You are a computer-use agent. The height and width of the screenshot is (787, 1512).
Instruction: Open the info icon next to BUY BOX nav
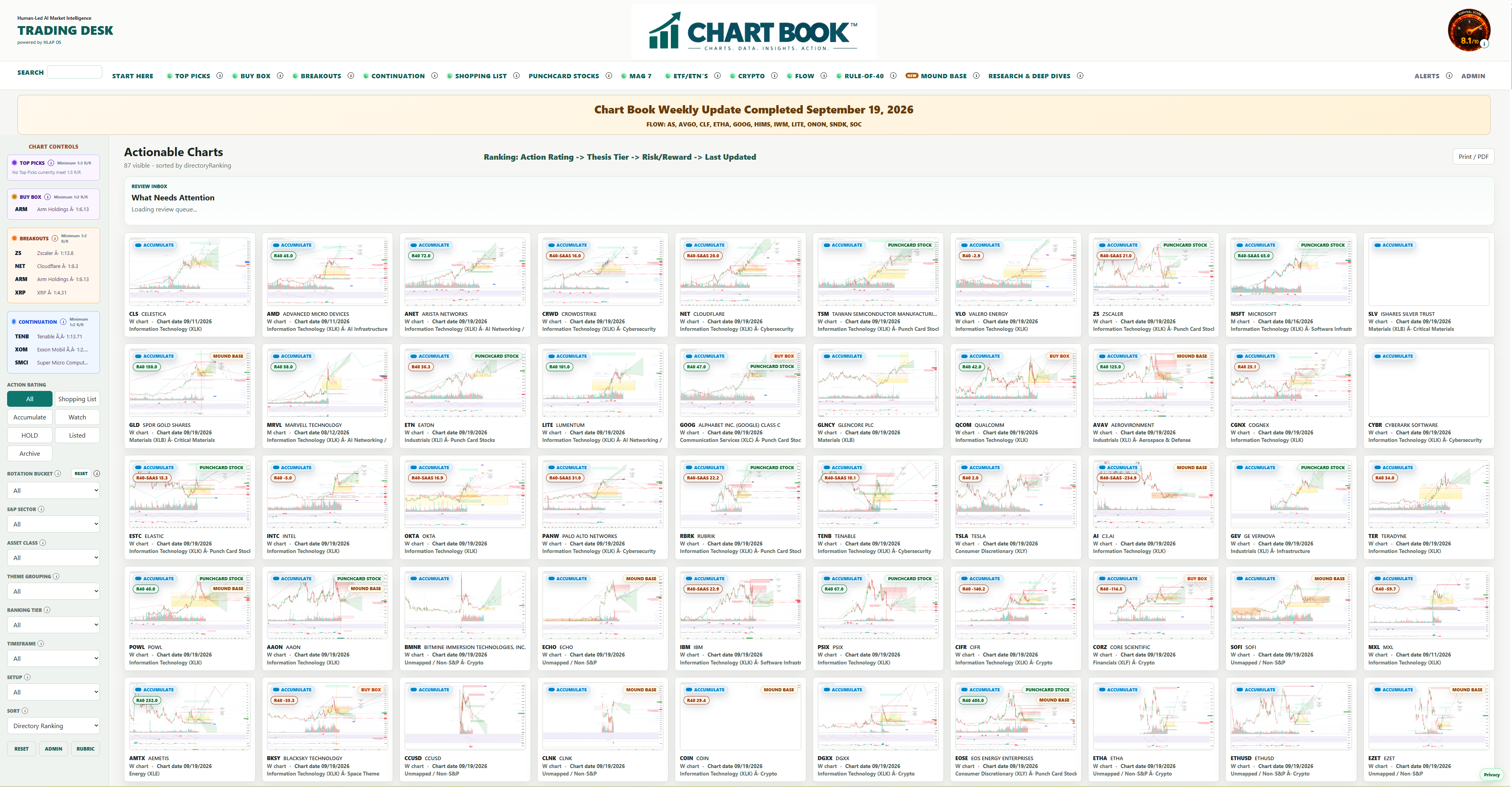pyautogui.click(x=280, y=76)
